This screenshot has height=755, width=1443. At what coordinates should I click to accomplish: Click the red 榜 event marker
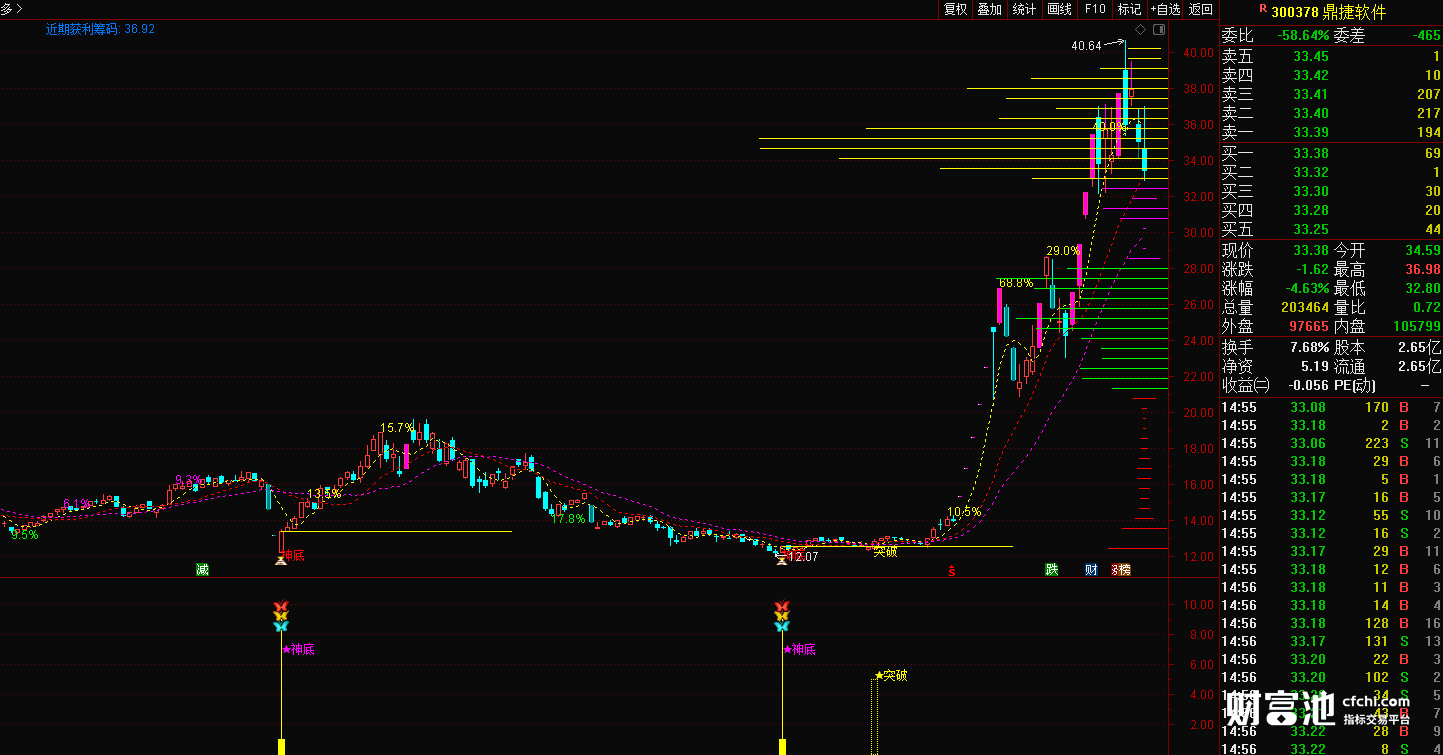point(1124,570)
